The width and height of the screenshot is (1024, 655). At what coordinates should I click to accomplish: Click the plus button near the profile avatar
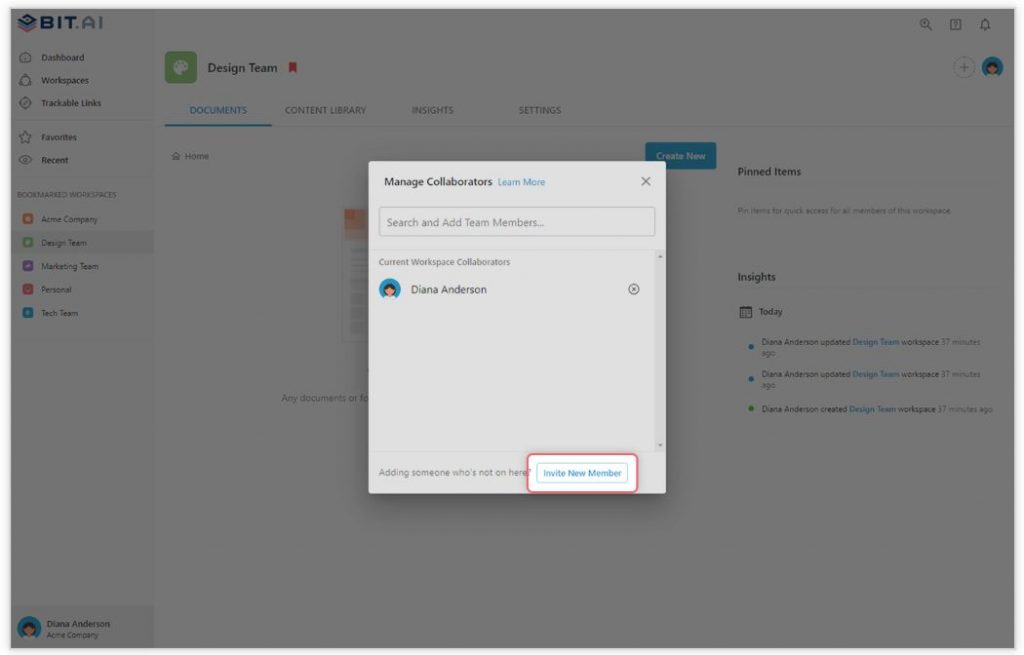tap(963, 67)
